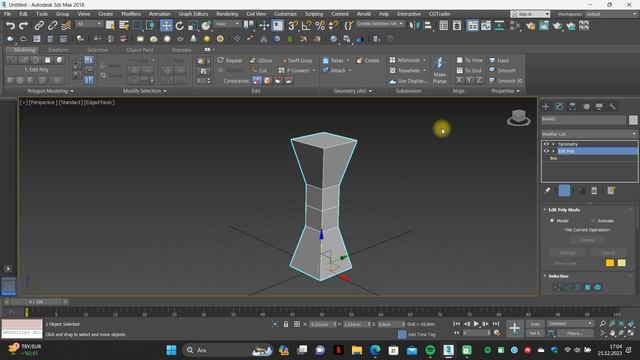This screenshot has width=640, height=360.
Task: Open the Graph Editors menu
Action: 193,14
